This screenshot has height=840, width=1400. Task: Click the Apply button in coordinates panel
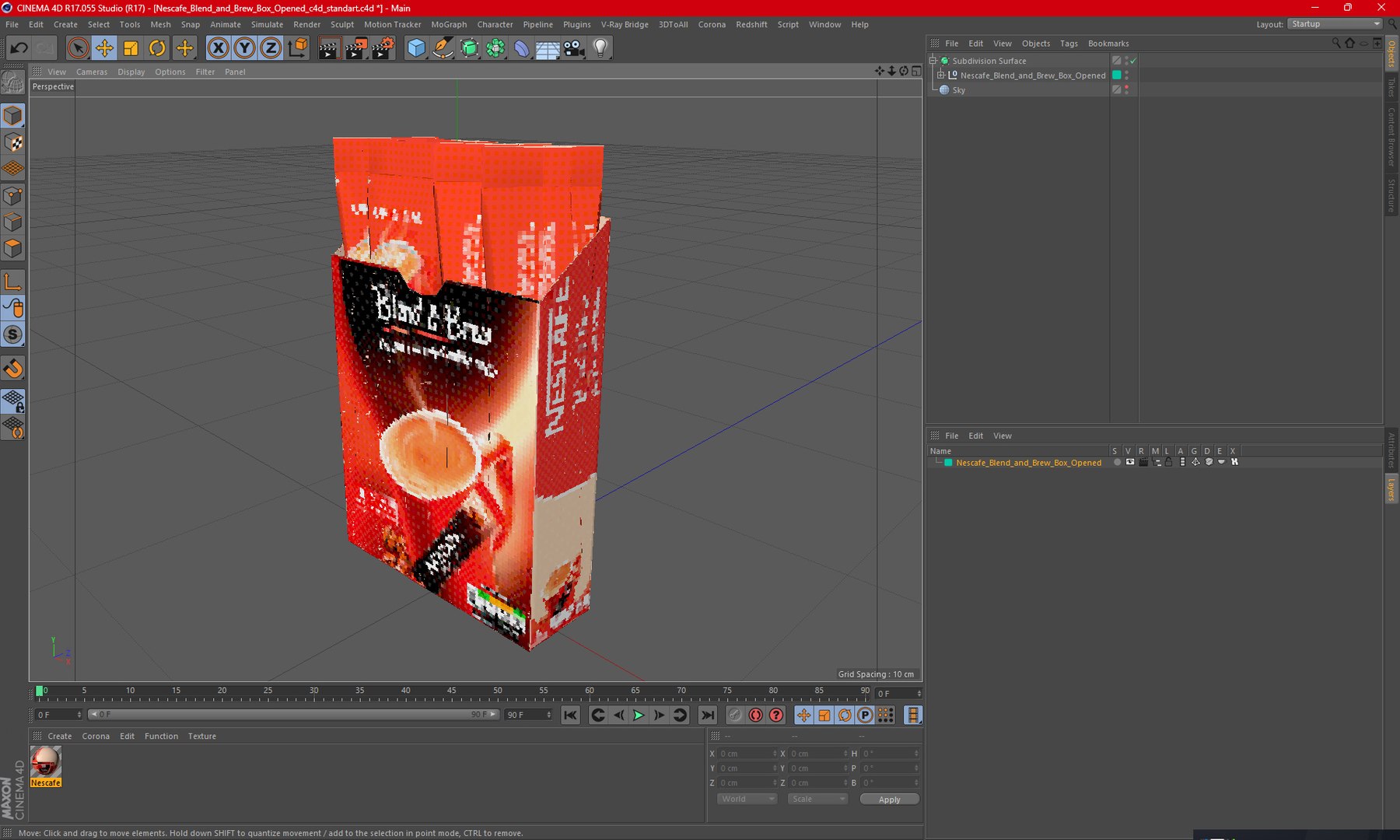coord(889,800)
